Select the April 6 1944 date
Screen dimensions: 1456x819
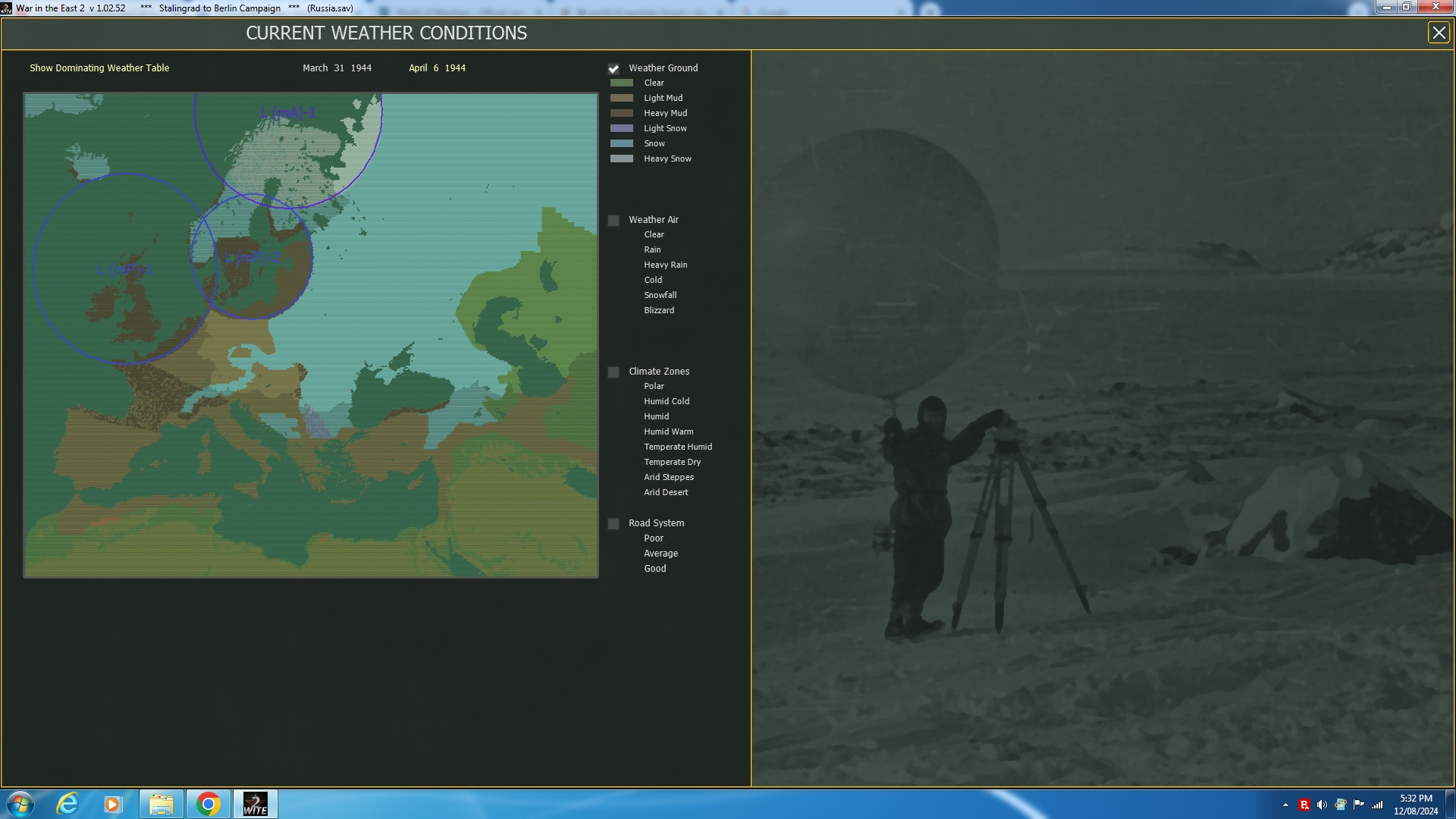click(x=437, y=68)
